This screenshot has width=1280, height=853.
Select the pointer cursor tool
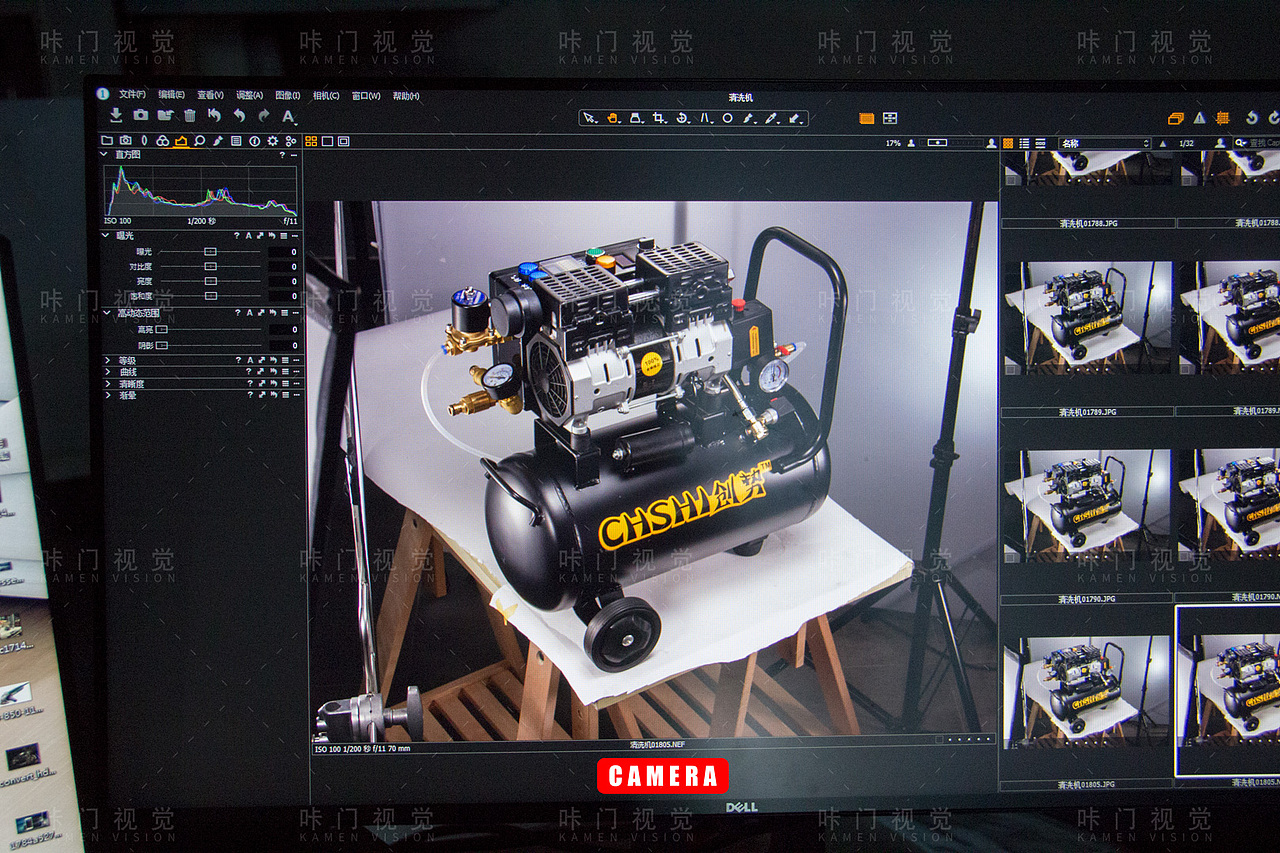tap(590, 118)
